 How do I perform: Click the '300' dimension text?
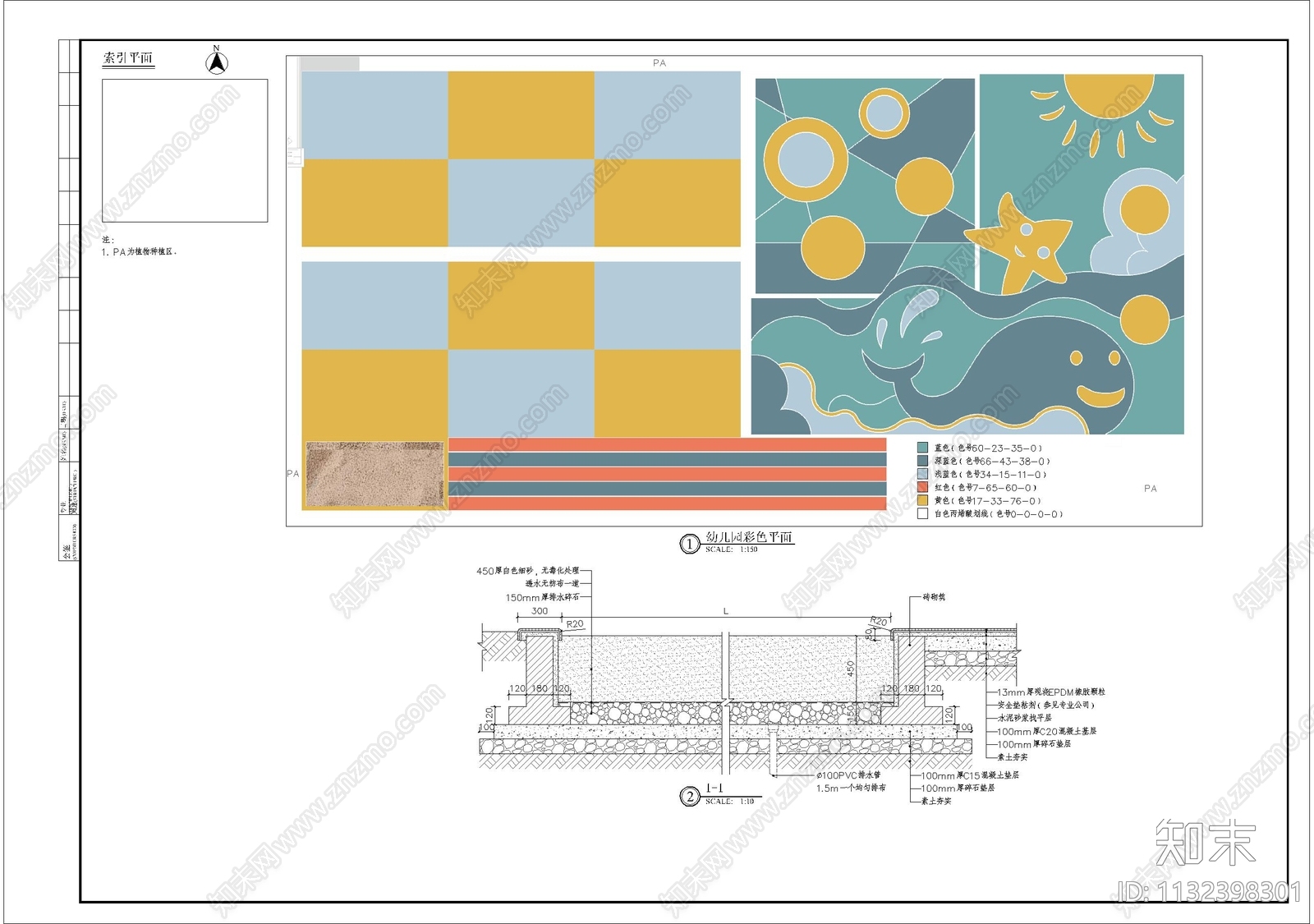coord(540,611)
